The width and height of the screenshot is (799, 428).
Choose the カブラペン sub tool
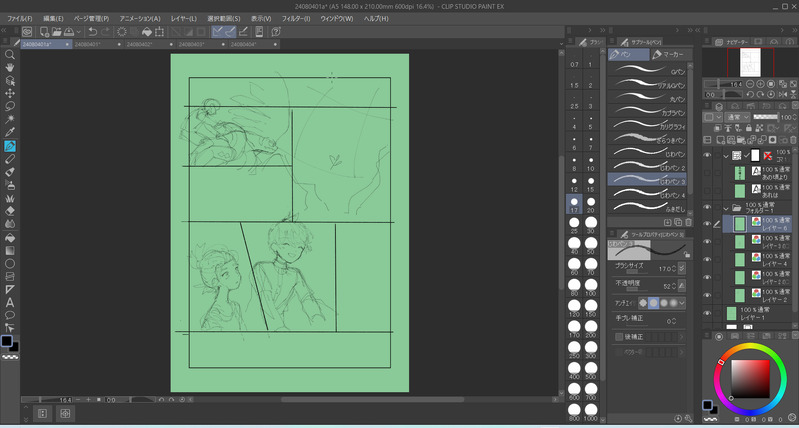647,113
